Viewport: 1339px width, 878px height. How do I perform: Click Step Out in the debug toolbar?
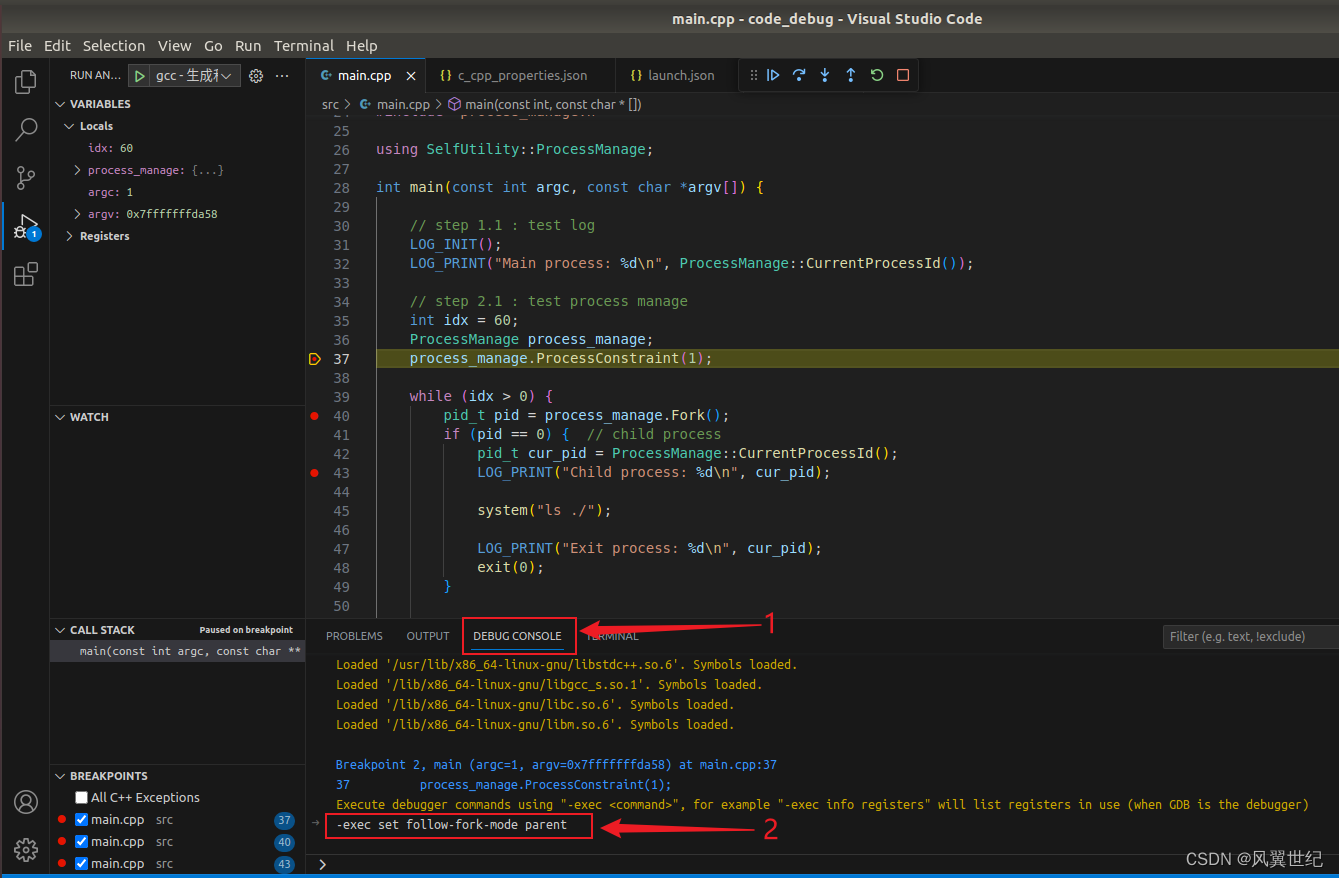point(851,75)
